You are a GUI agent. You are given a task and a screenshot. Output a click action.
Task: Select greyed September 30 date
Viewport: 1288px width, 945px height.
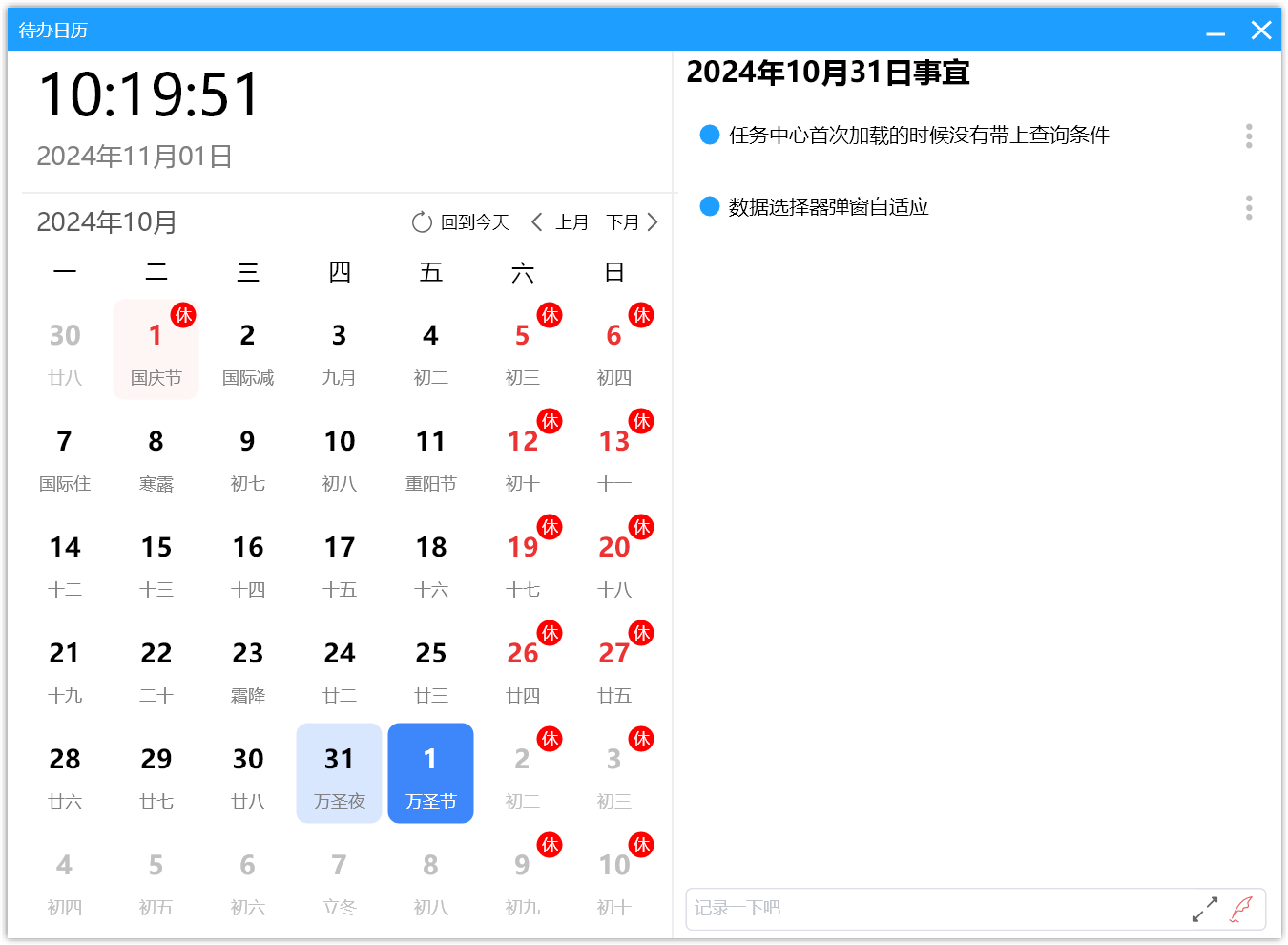click(x=65, y=349)
